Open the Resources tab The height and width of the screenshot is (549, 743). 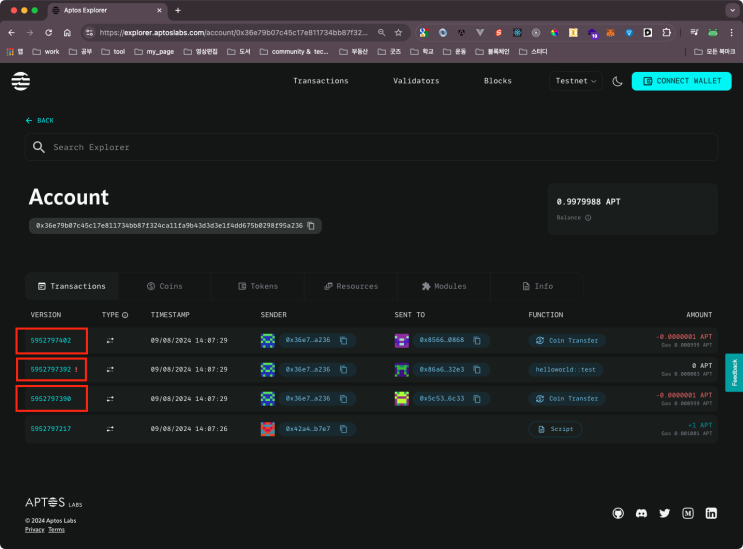click(351, 286)
